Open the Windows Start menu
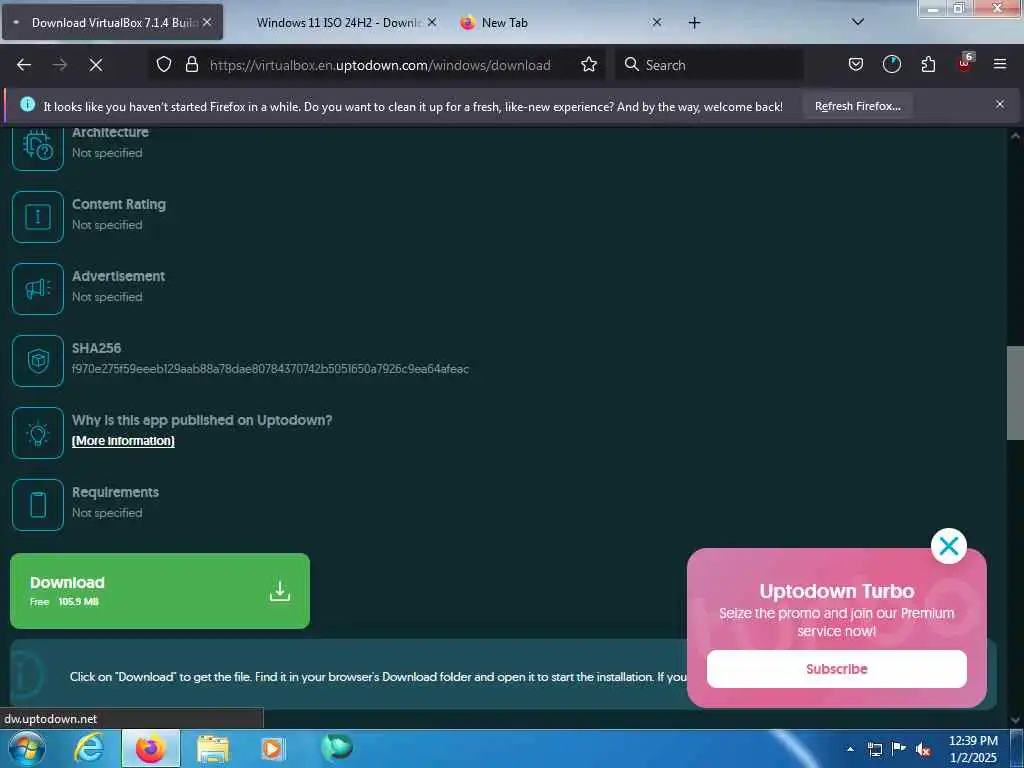Screen dimensions: 1024x768 (27, 748)
